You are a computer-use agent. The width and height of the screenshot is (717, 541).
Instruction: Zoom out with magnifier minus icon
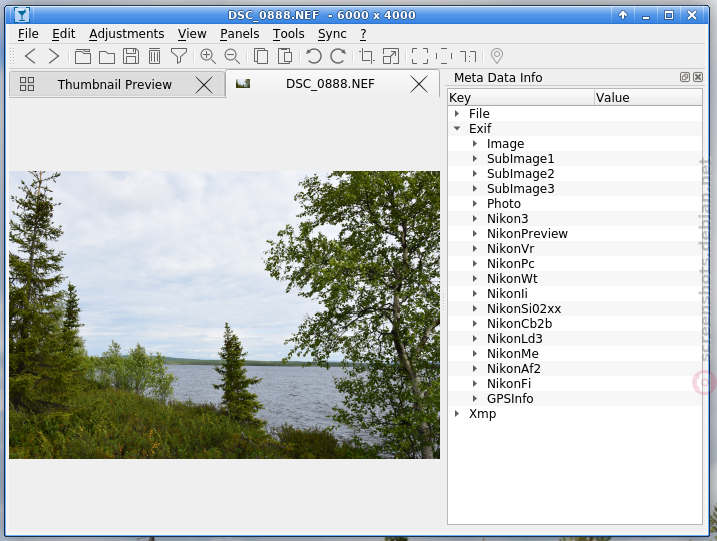tap(232, 56)
